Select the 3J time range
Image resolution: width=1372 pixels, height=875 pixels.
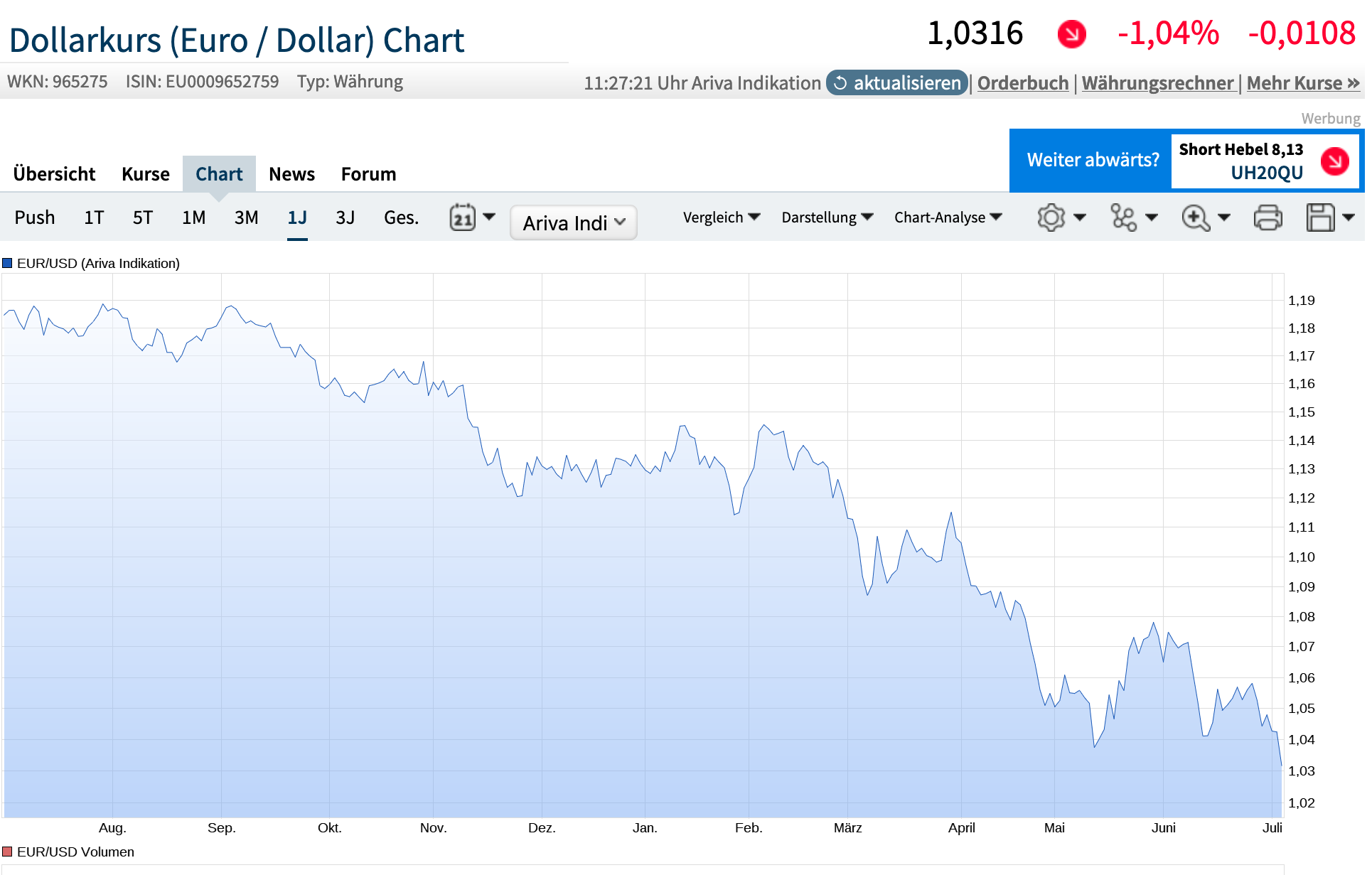pyautogui.click(x=345, y=218)
